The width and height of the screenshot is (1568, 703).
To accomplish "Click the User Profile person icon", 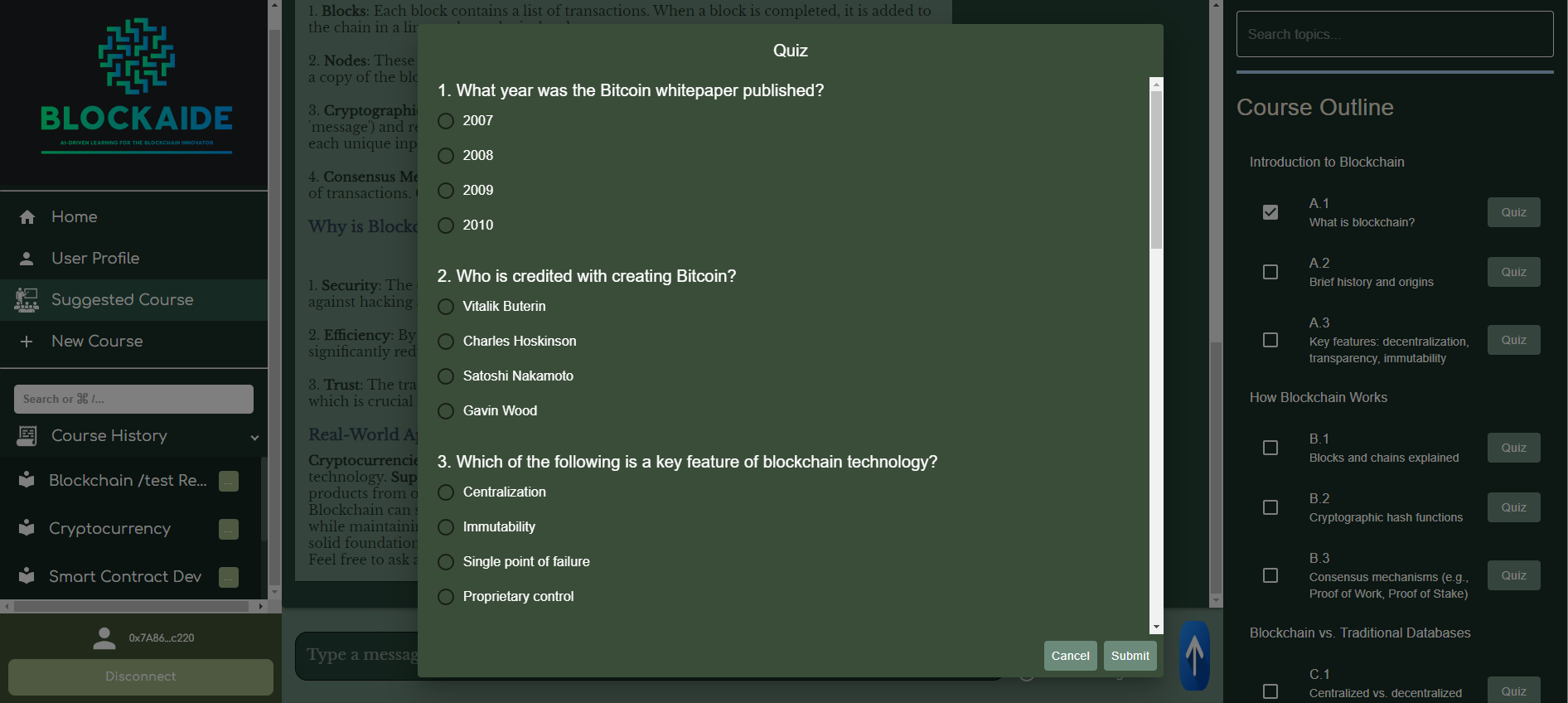I will [x=27, y=259].
